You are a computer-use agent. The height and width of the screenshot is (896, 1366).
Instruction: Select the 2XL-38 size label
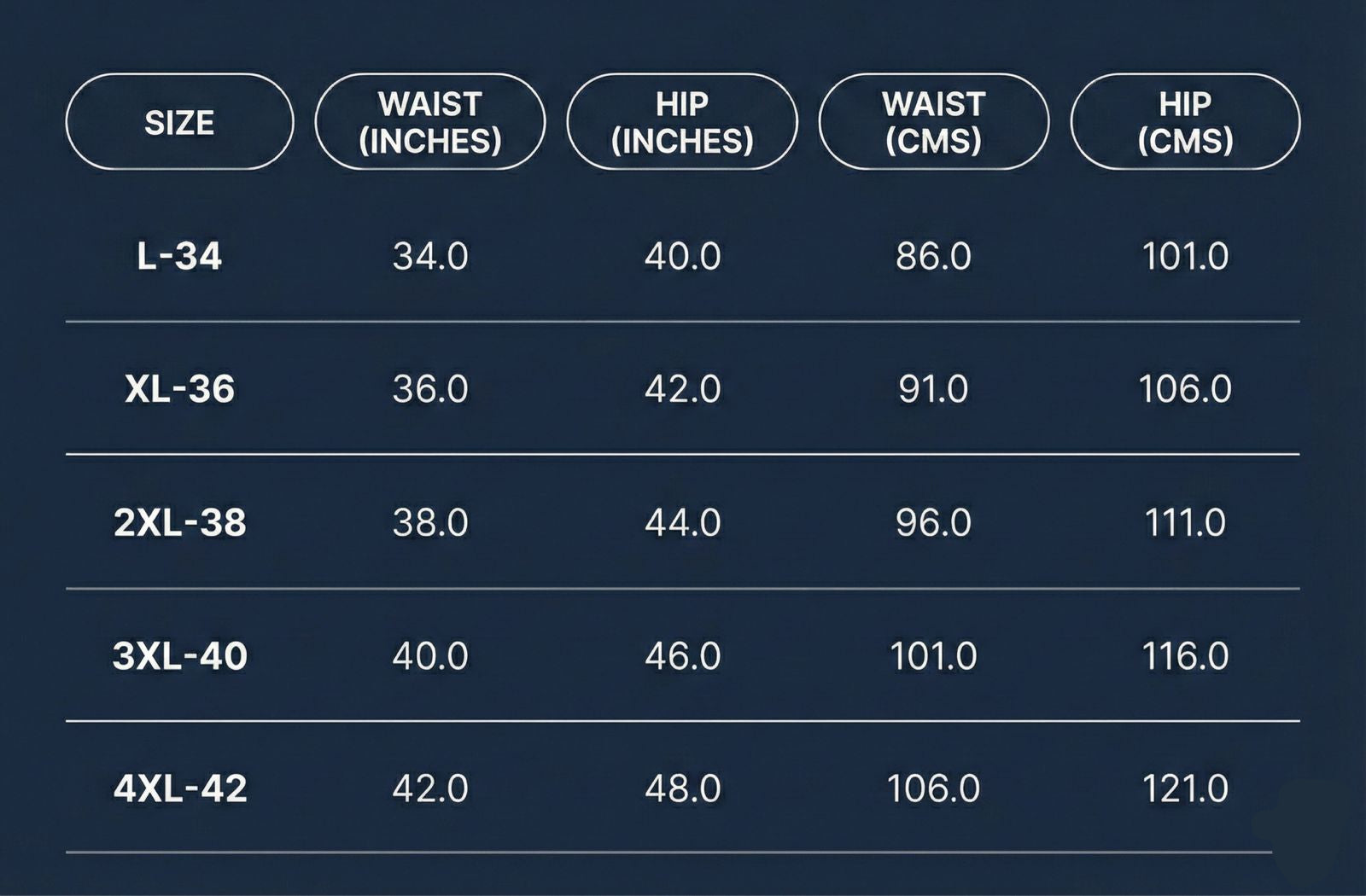(x=179, y=522)
